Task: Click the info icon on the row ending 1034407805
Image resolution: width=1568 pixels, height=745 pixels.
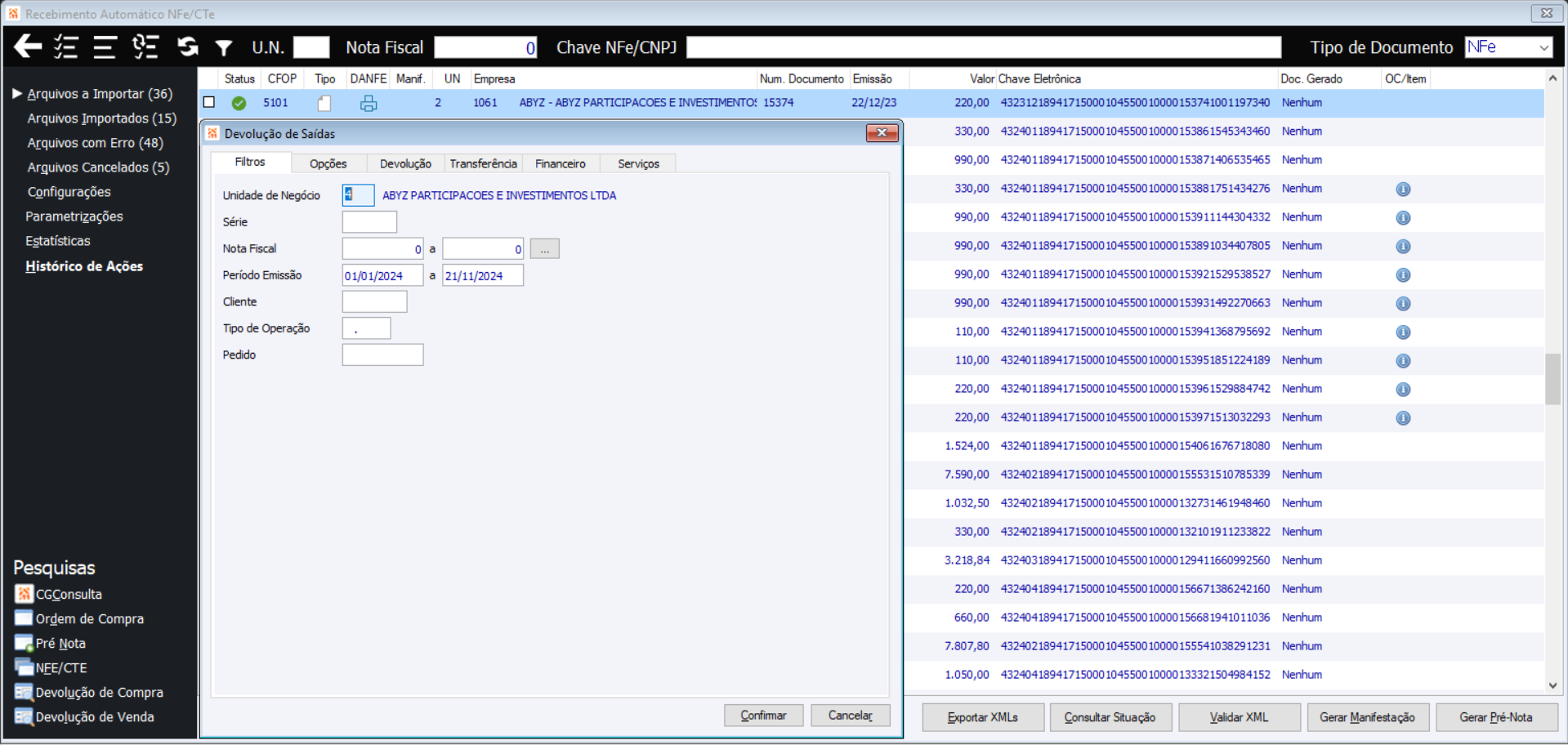Action: pyautogui.click(x=1403, y=246)
